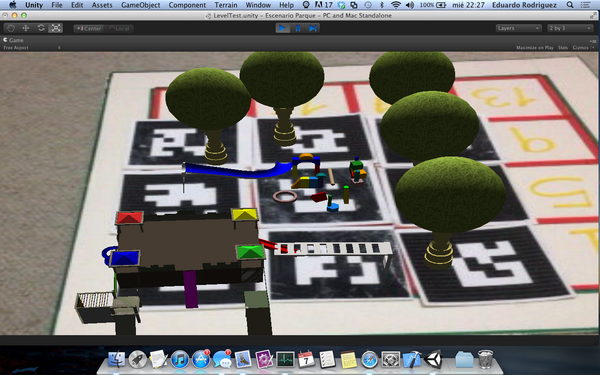Show the Stats overlay

click(x=563, y=48)
